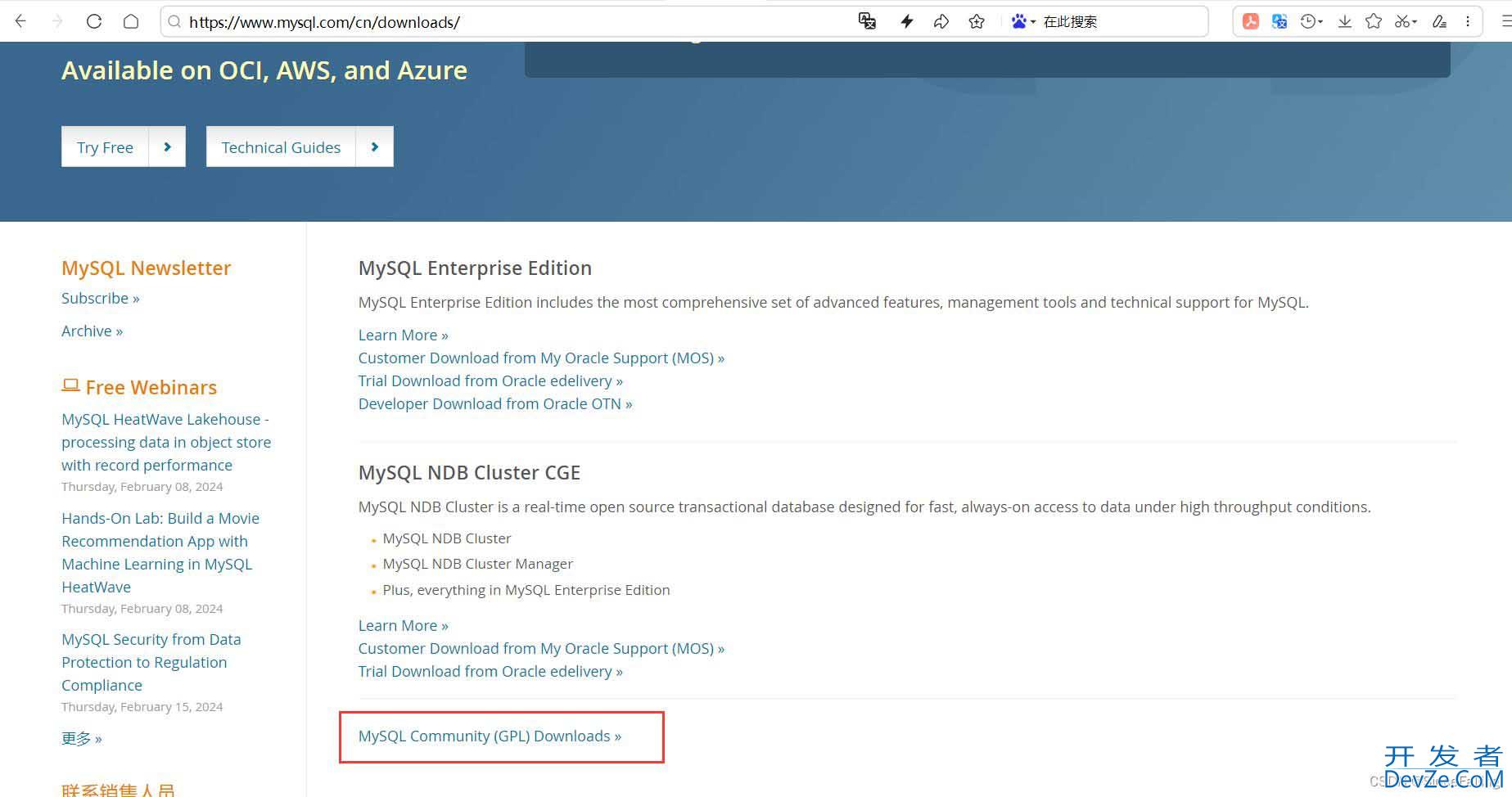This screenshot has width=1512, height=797.
Task: Click the share arrow icon
Action: click(941, 21)
